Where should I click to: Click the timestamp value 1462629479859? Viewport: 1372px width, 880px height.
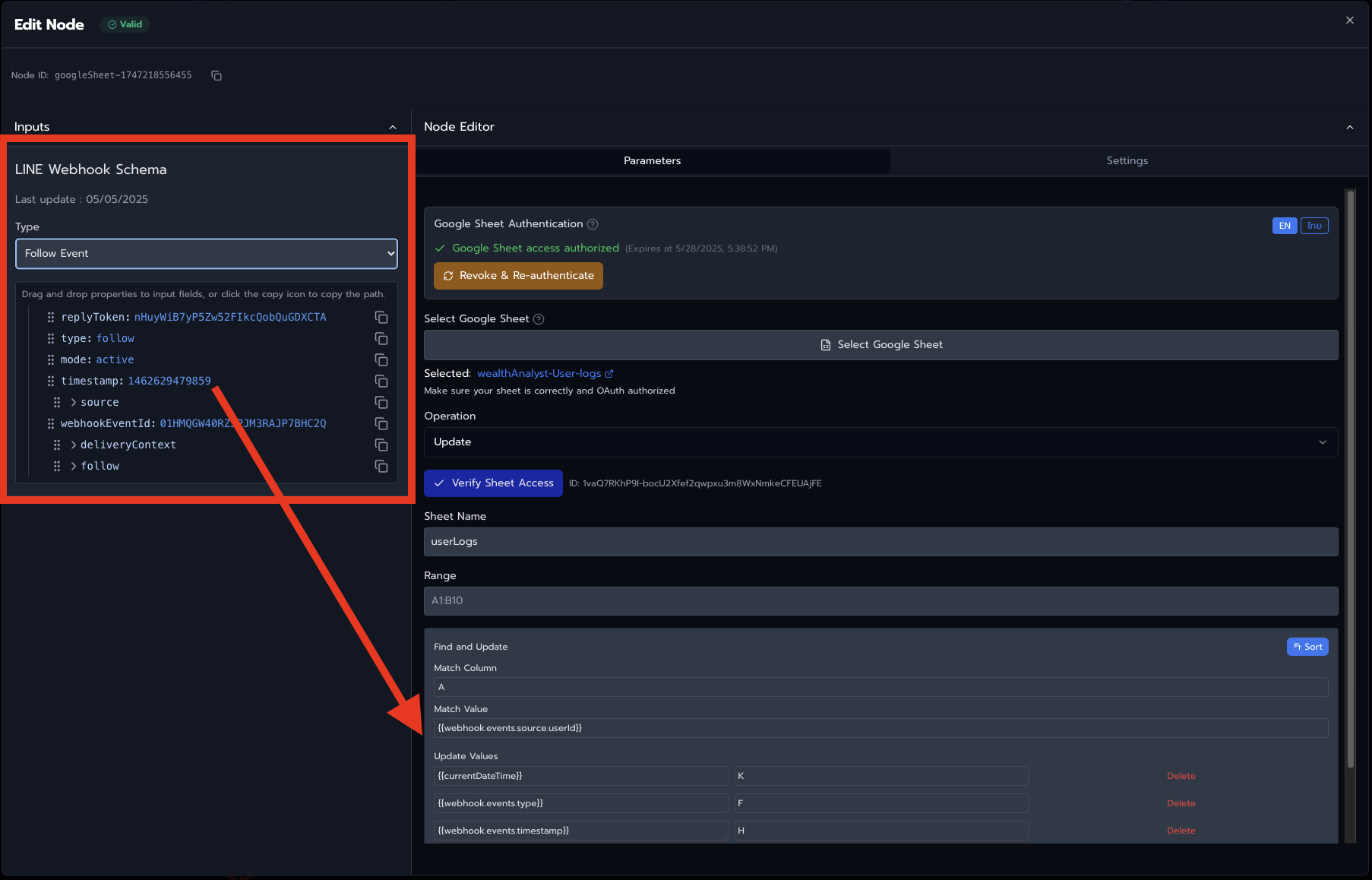pyautogui.click(x=169, y=381)
